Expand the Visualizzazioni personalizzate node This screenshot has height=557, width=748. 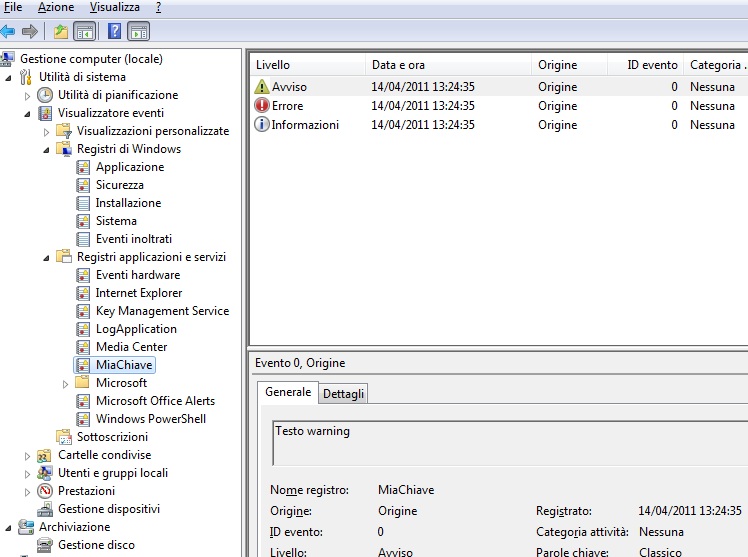click(x=46, y=132)
